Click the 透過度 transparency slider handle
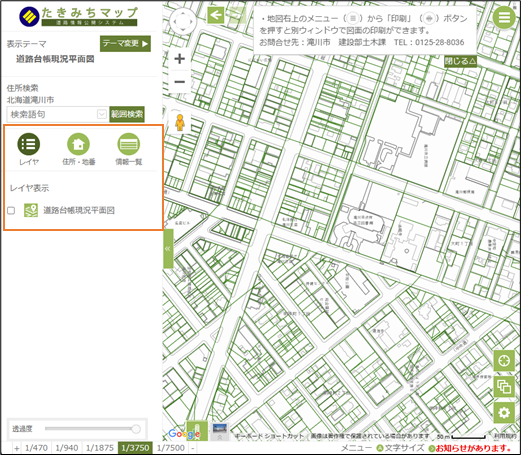Image resolution: width=521 pixels, height=455 pixels. pos(136,429)
